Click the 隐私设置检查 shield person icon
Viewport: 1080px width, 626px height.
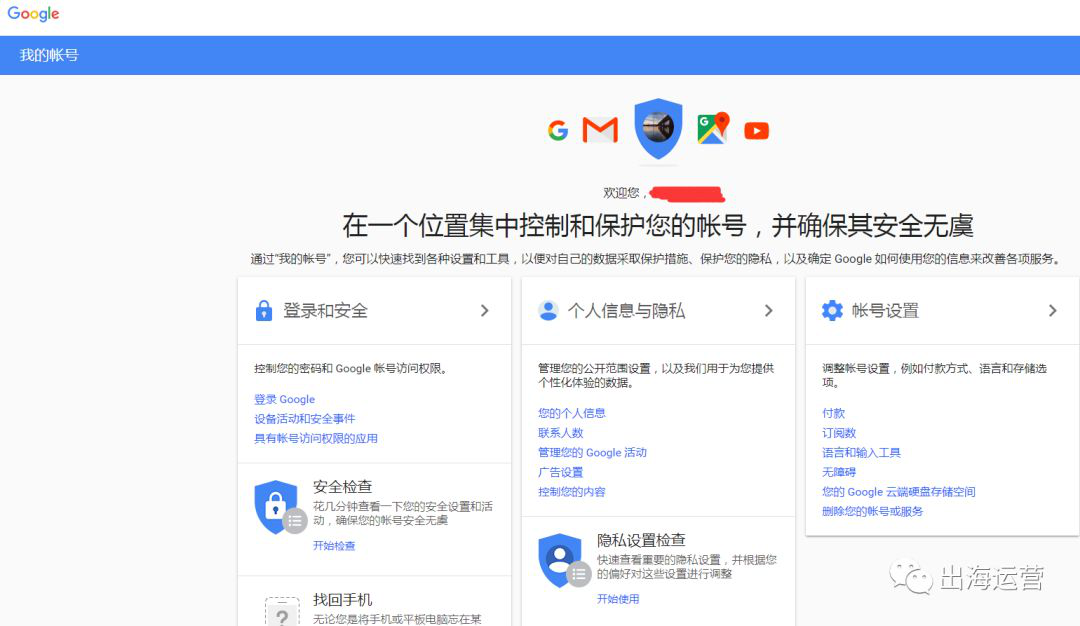tap(563, 561)
